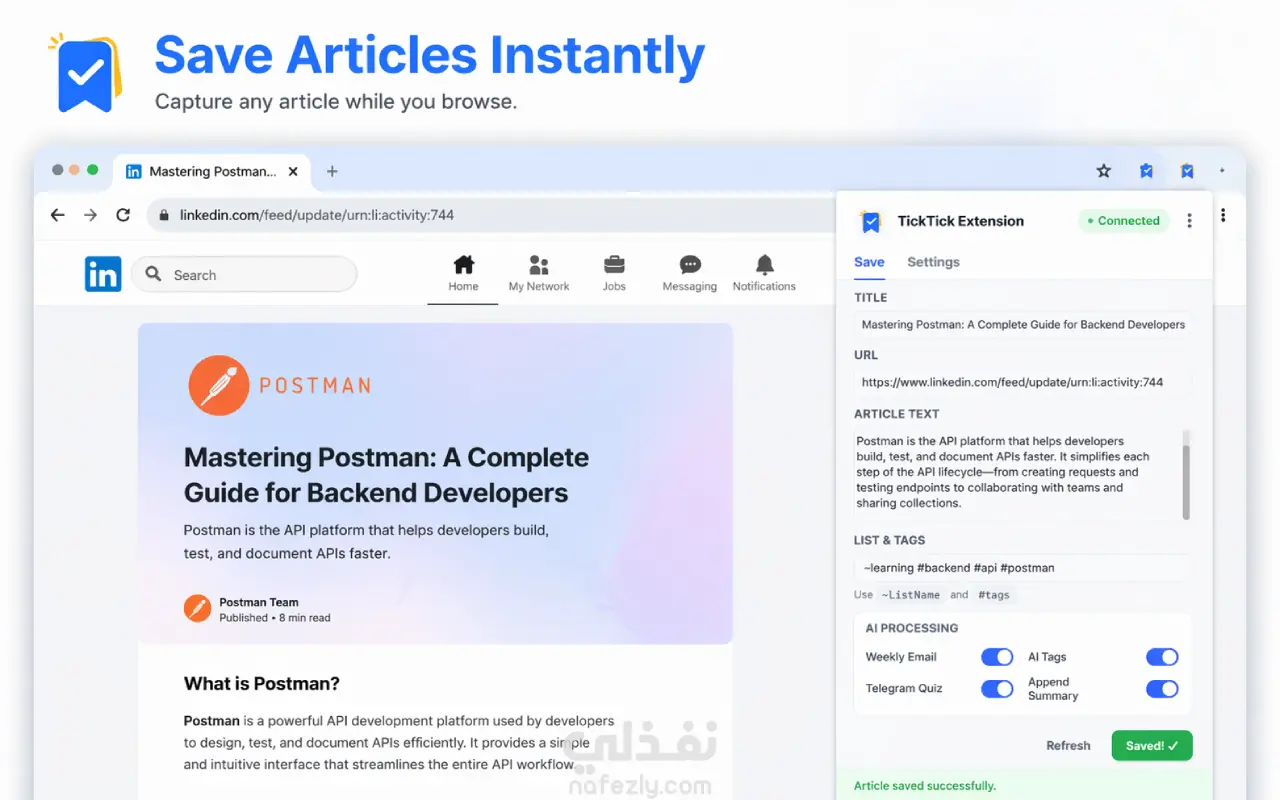Toggle the Append Summary switch
Viewport: 1280px width, 800px height.
(x=1162, y=689)
